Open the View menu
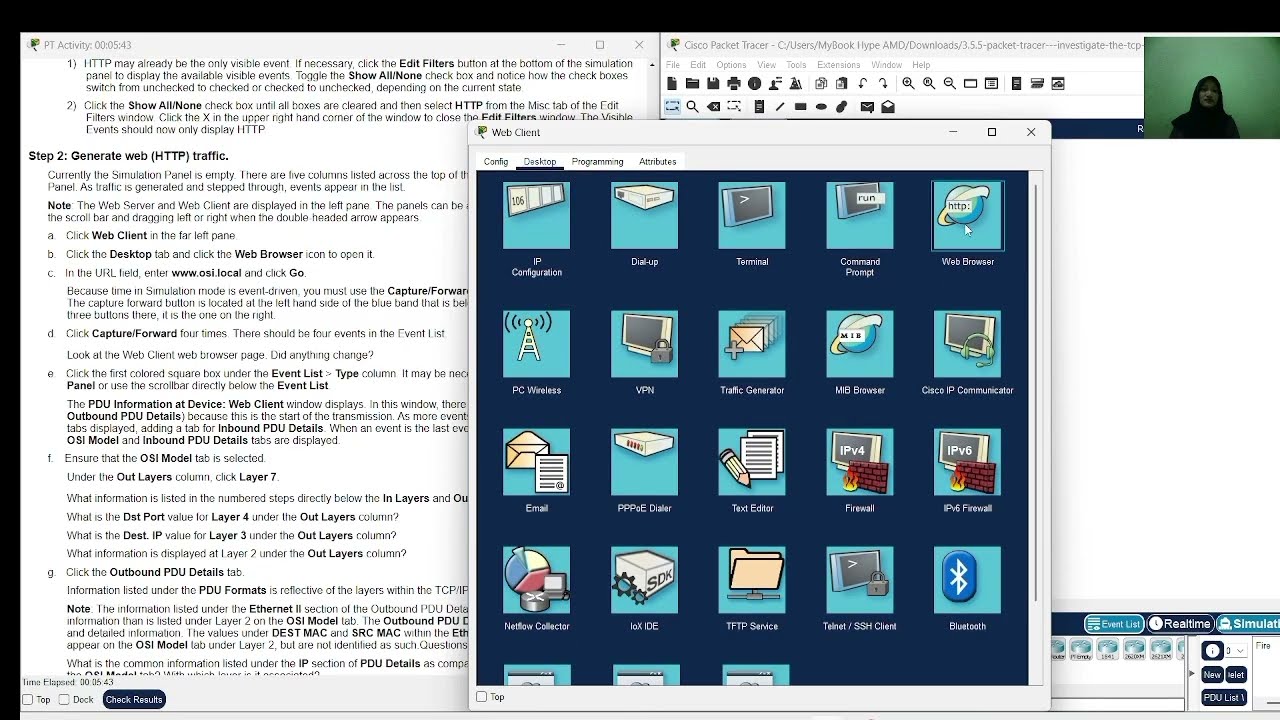This screenshot has height=720, width=1280. click(x=766, y=65)
